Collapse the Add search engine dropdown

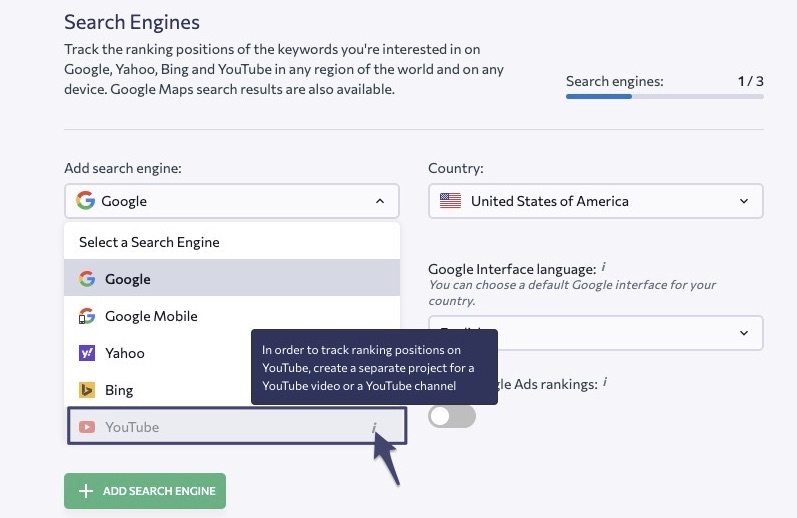tap(380, 201)
